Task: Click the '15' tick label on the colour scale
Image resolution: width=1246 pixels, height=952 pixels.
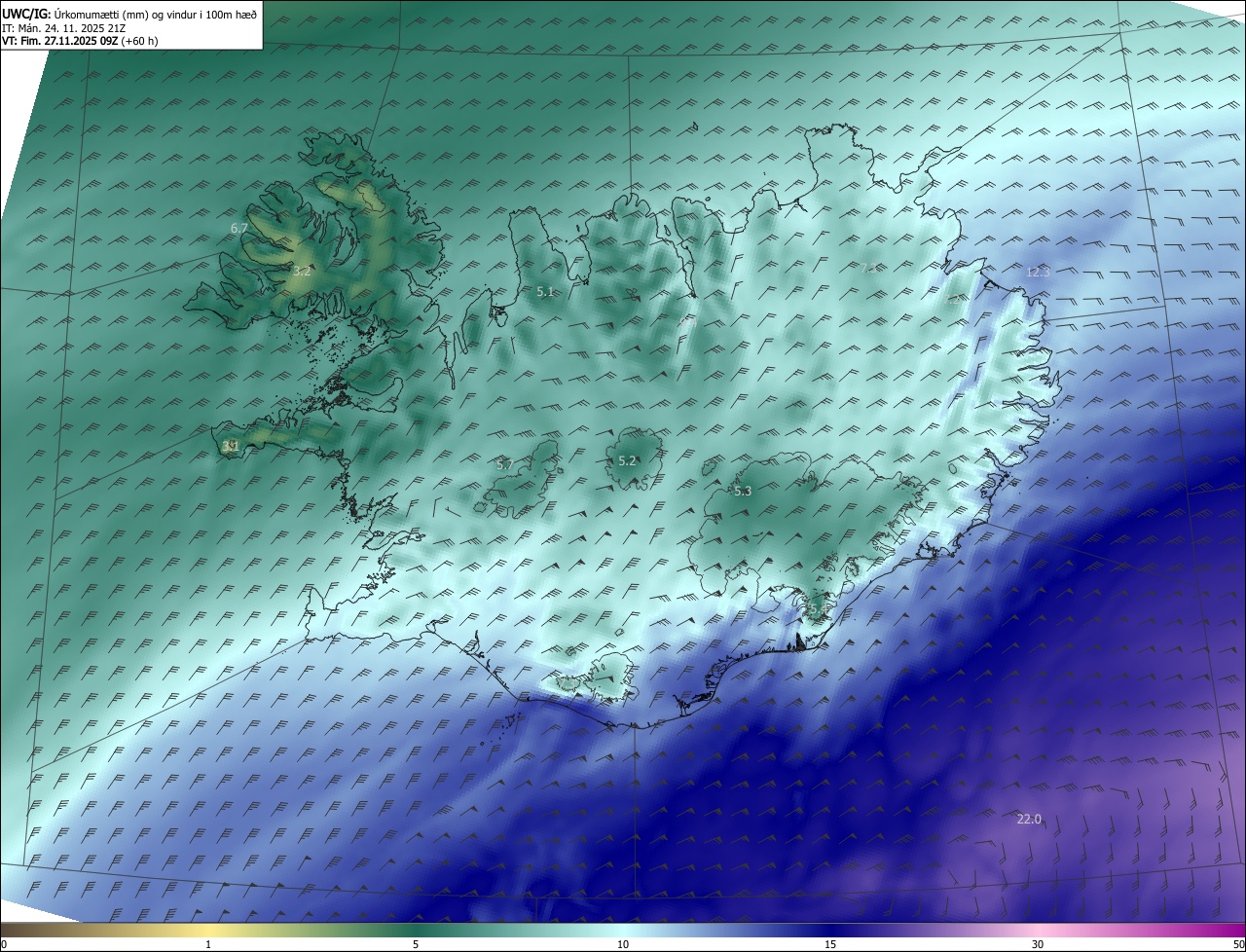Action: coord(830,944)
